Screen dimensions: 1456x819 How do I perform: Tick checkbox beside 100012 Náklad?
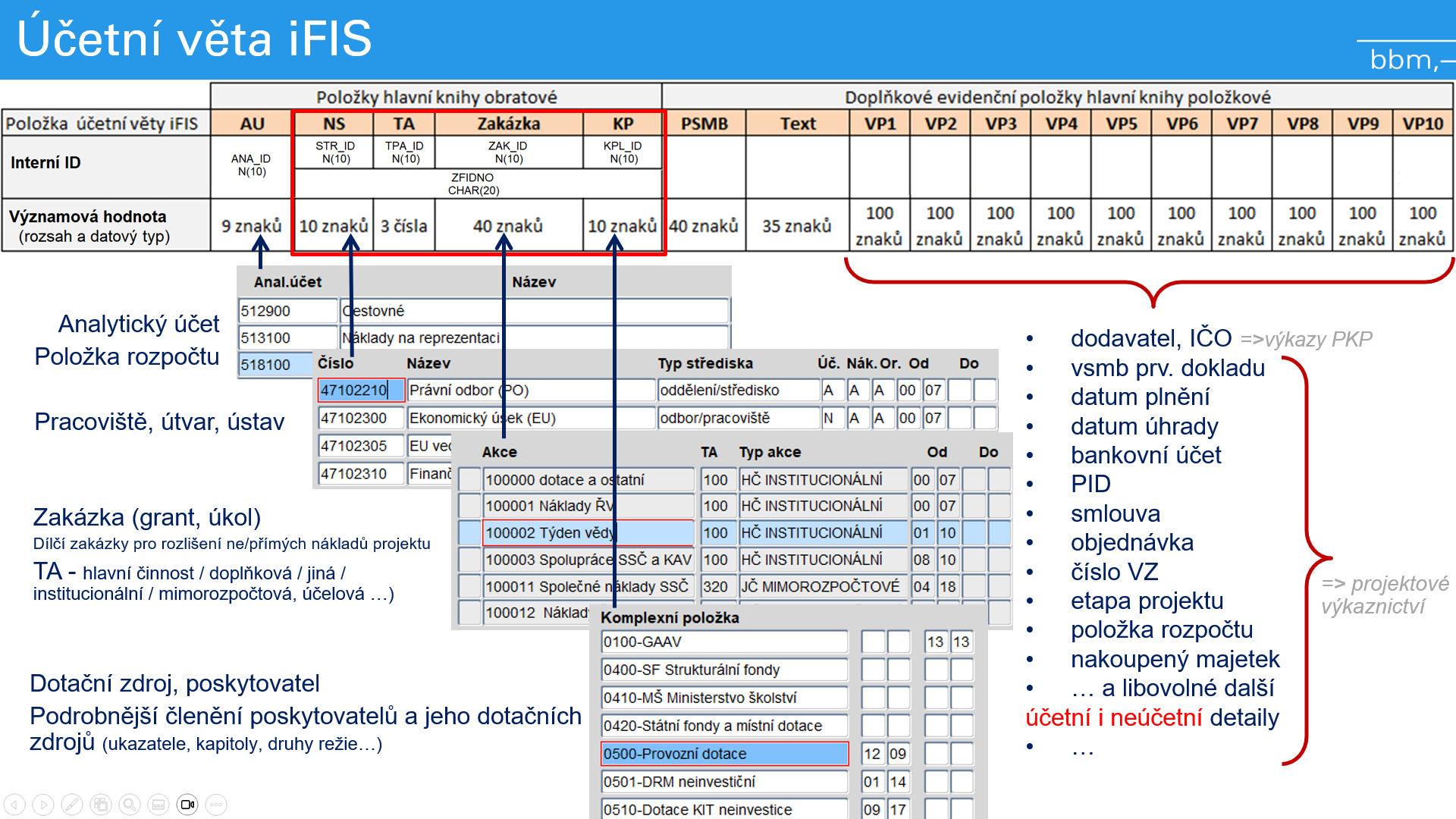(470, 613)
